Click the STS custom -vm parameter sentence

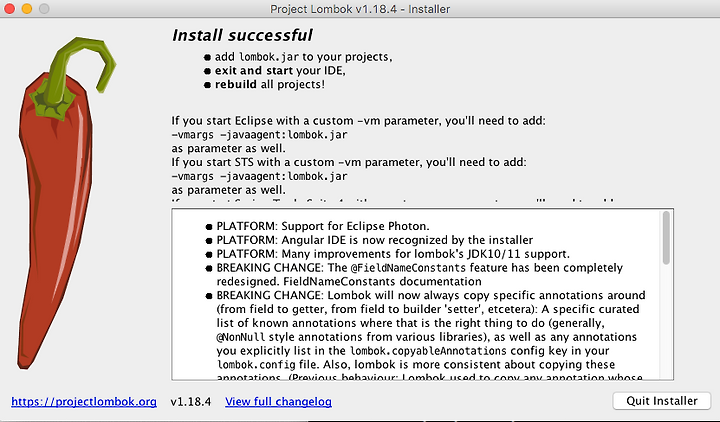pos(349,162)
